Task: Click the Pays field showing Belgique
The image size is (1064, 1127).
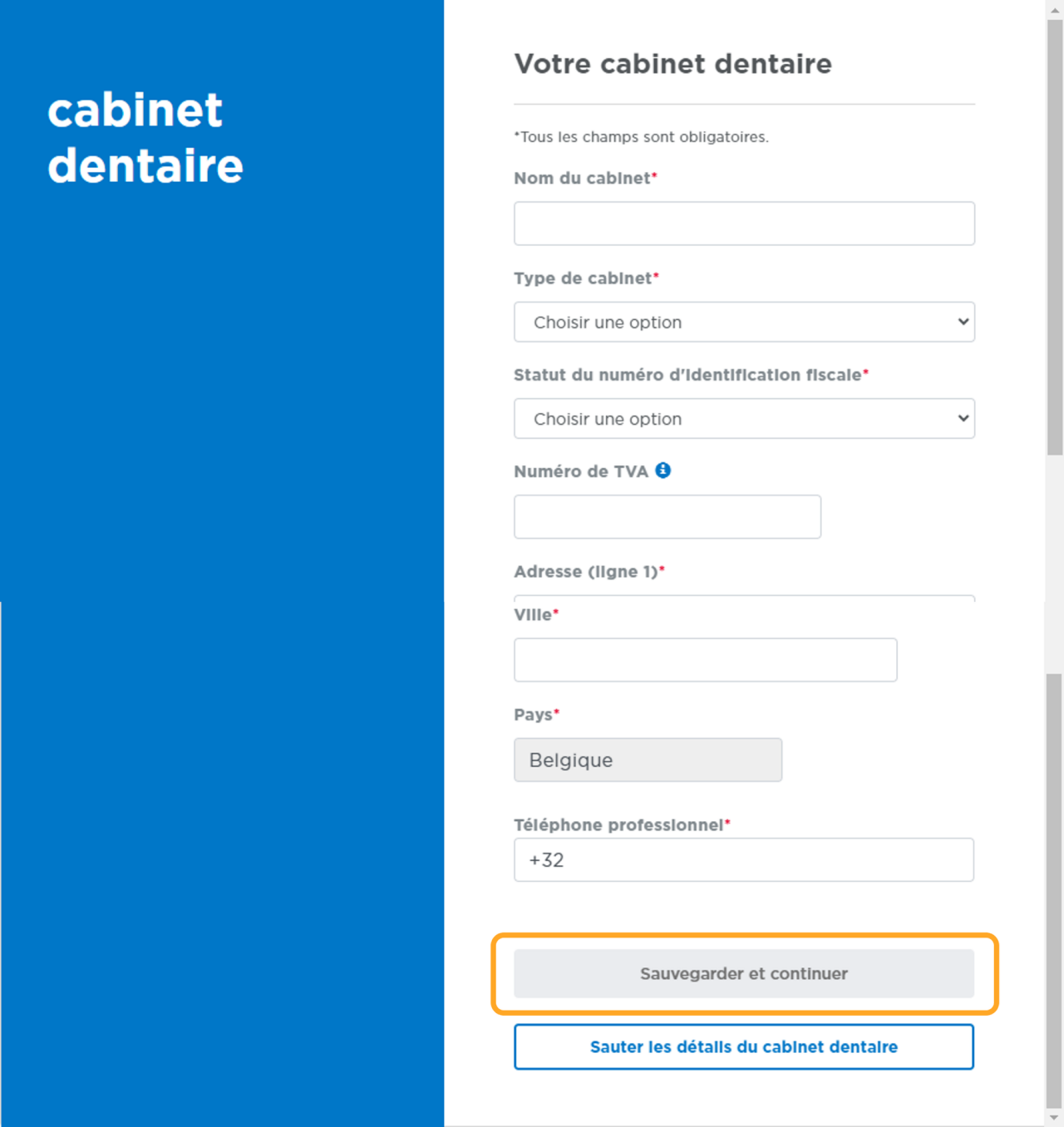Action: [x=648, y=760]
